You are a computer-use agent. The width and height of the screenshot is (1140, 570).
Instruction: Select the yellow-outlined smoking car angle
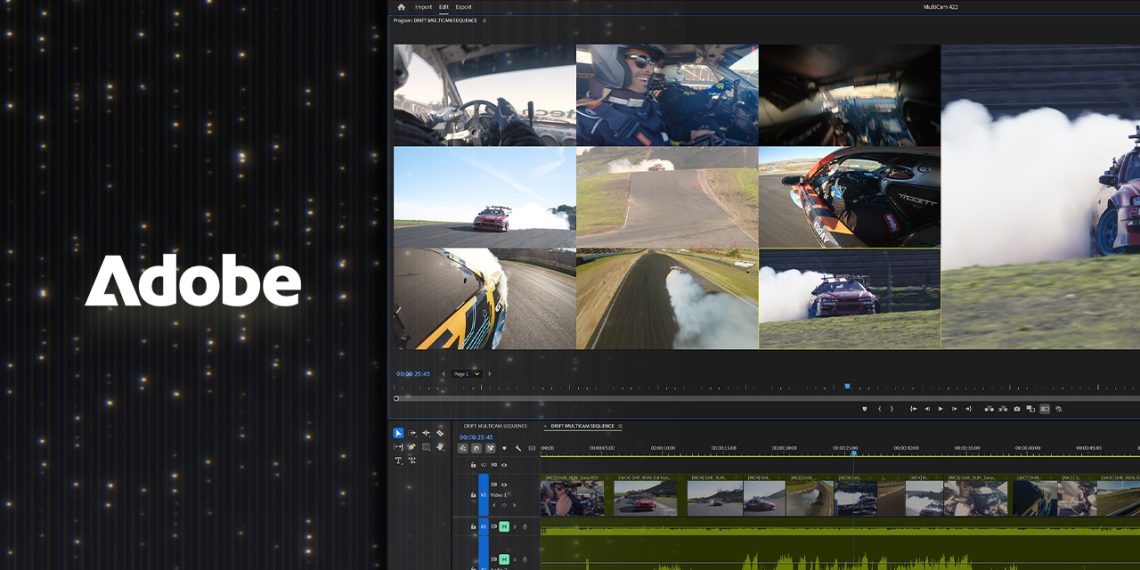(x=849, y=299)
